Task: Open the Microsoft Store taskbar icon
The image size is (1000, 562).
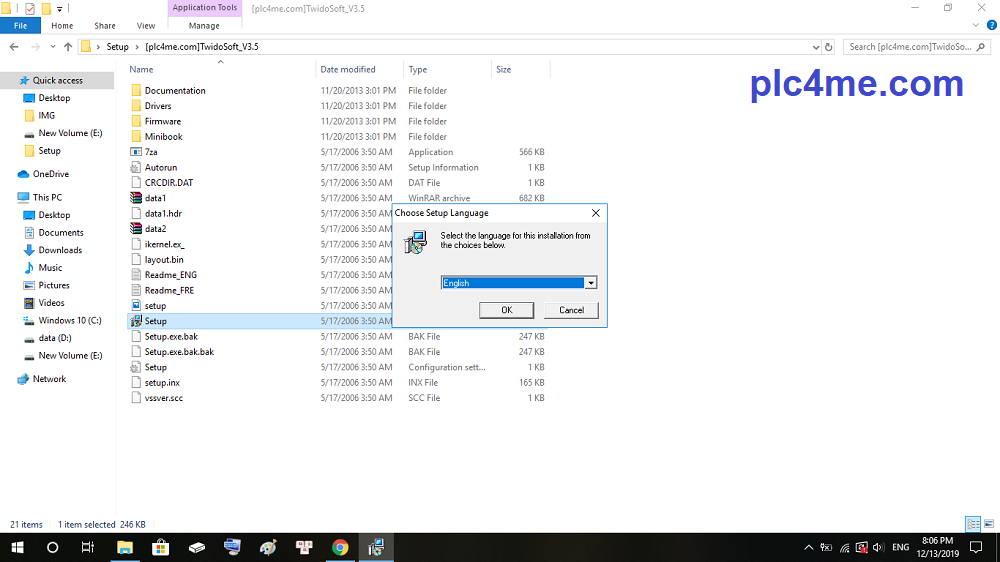Action: pos(160,547)
